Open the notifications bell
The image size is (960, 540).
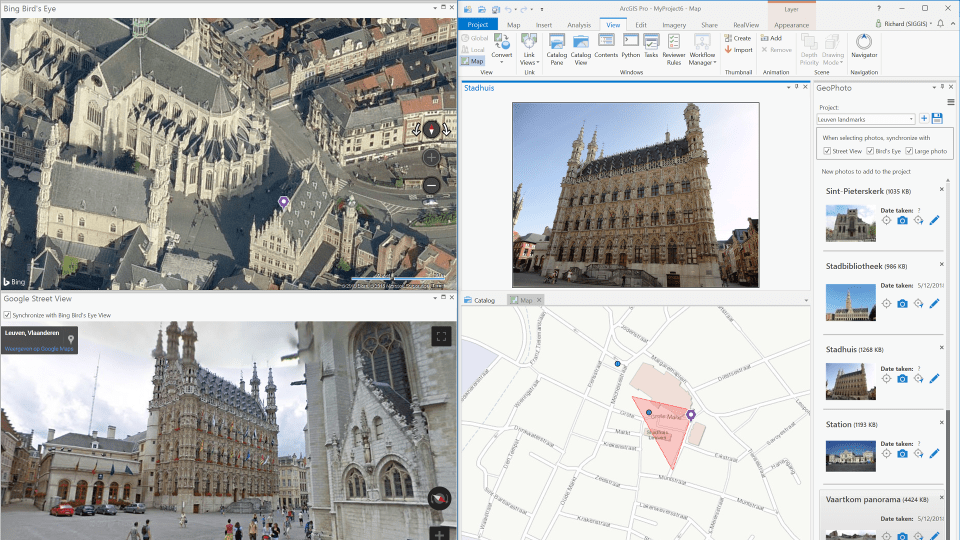(940, 24)
